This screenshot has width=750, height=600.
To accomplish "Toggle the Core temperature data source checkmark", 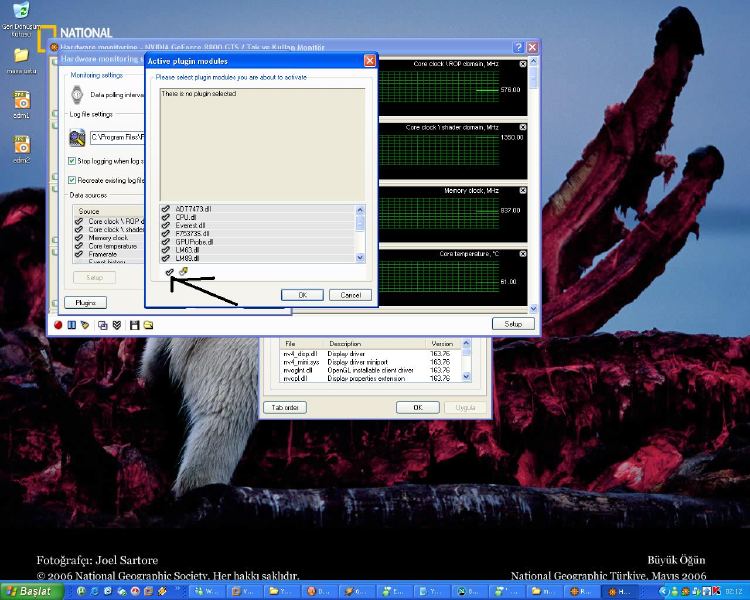I will pos(79,246).
